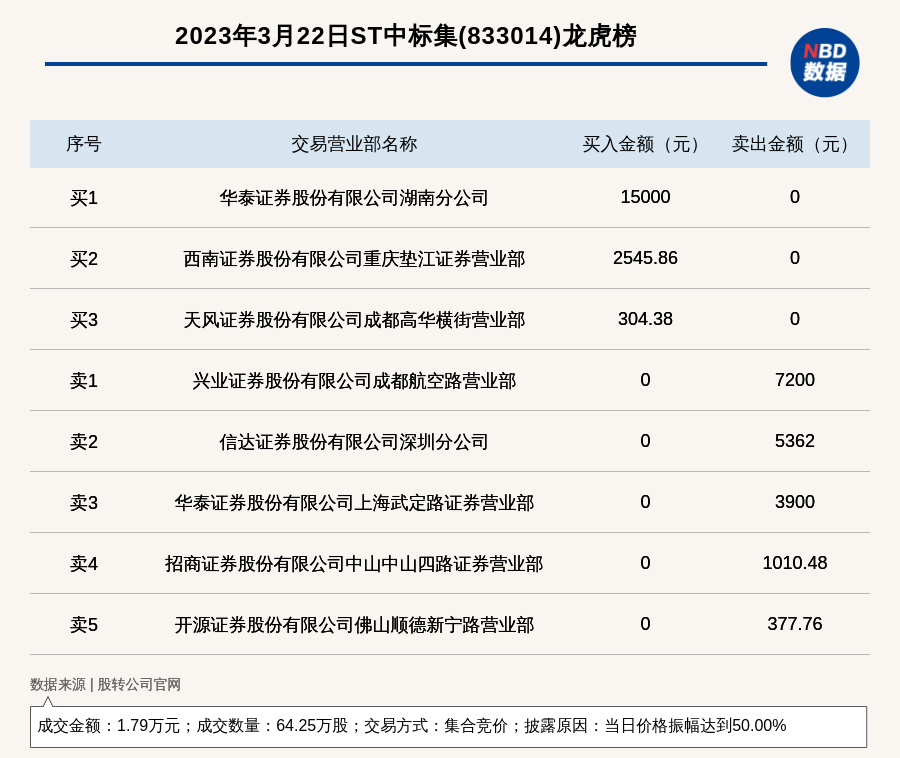Click the 买3 row sell amount 0
Screen dimensions: 900x758
point(794,318)
